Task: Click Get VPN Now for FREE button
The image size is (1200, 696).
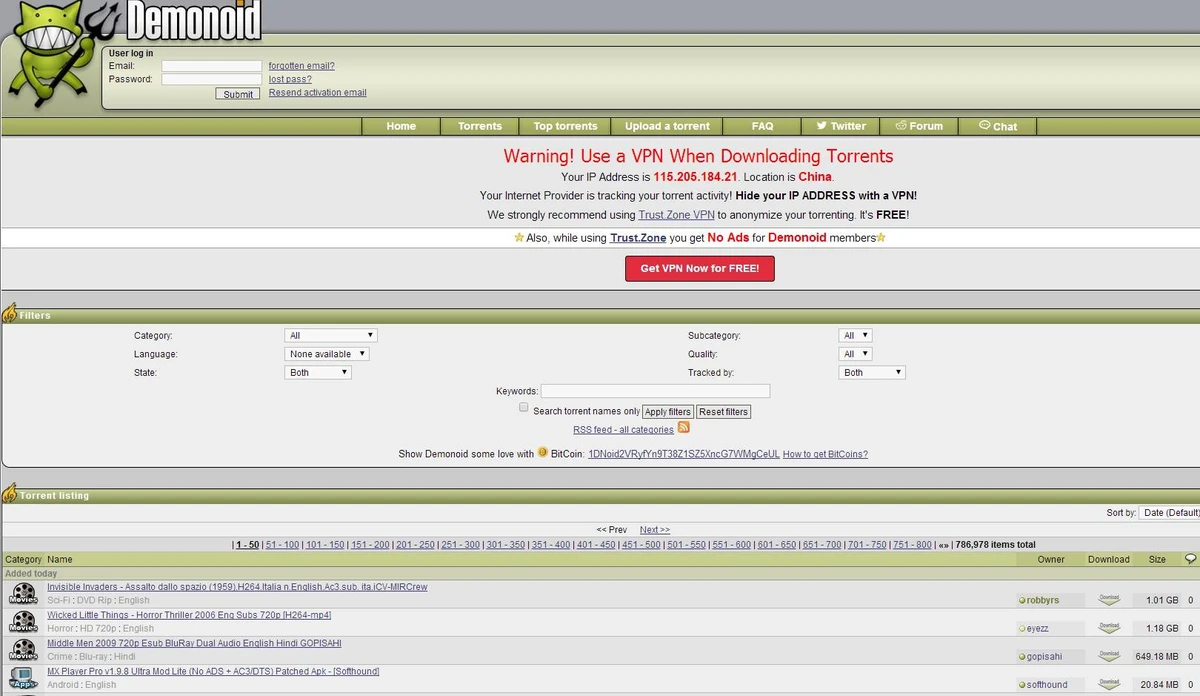Action: click(x=699, y=269)
